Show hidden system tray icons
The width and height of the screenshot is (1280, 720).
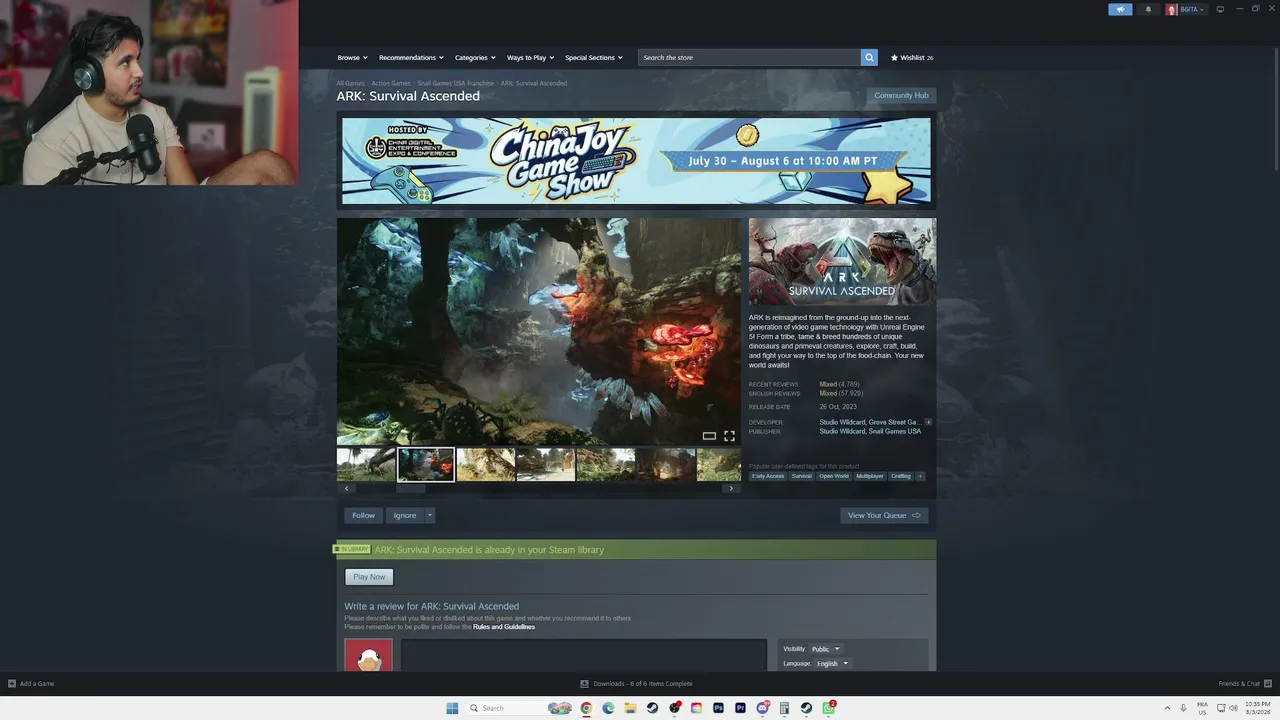point(1167,708)
